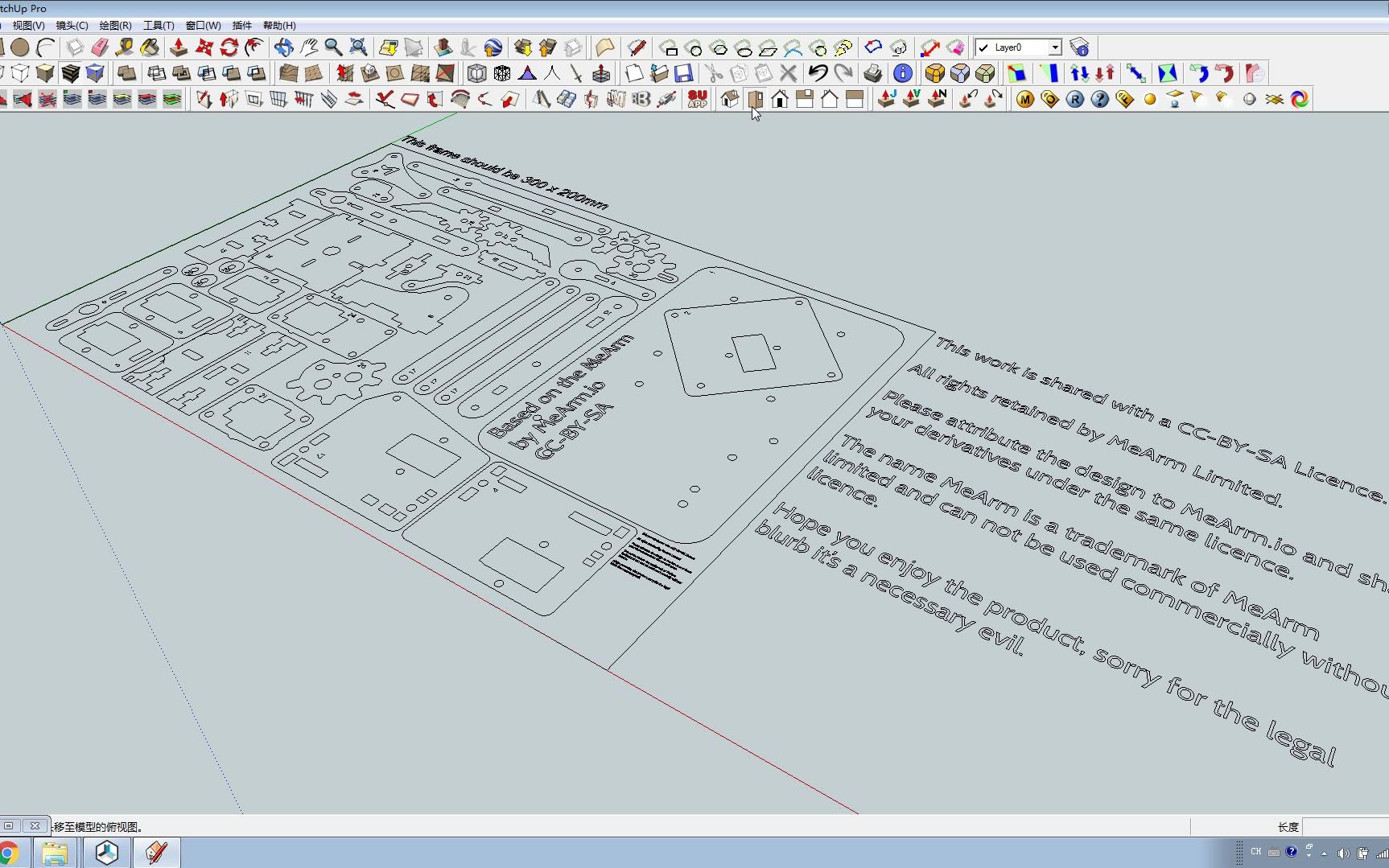Switch to Iso view house icon
The width and height of the screenshot is (1389, 868).
click(730, 99)
